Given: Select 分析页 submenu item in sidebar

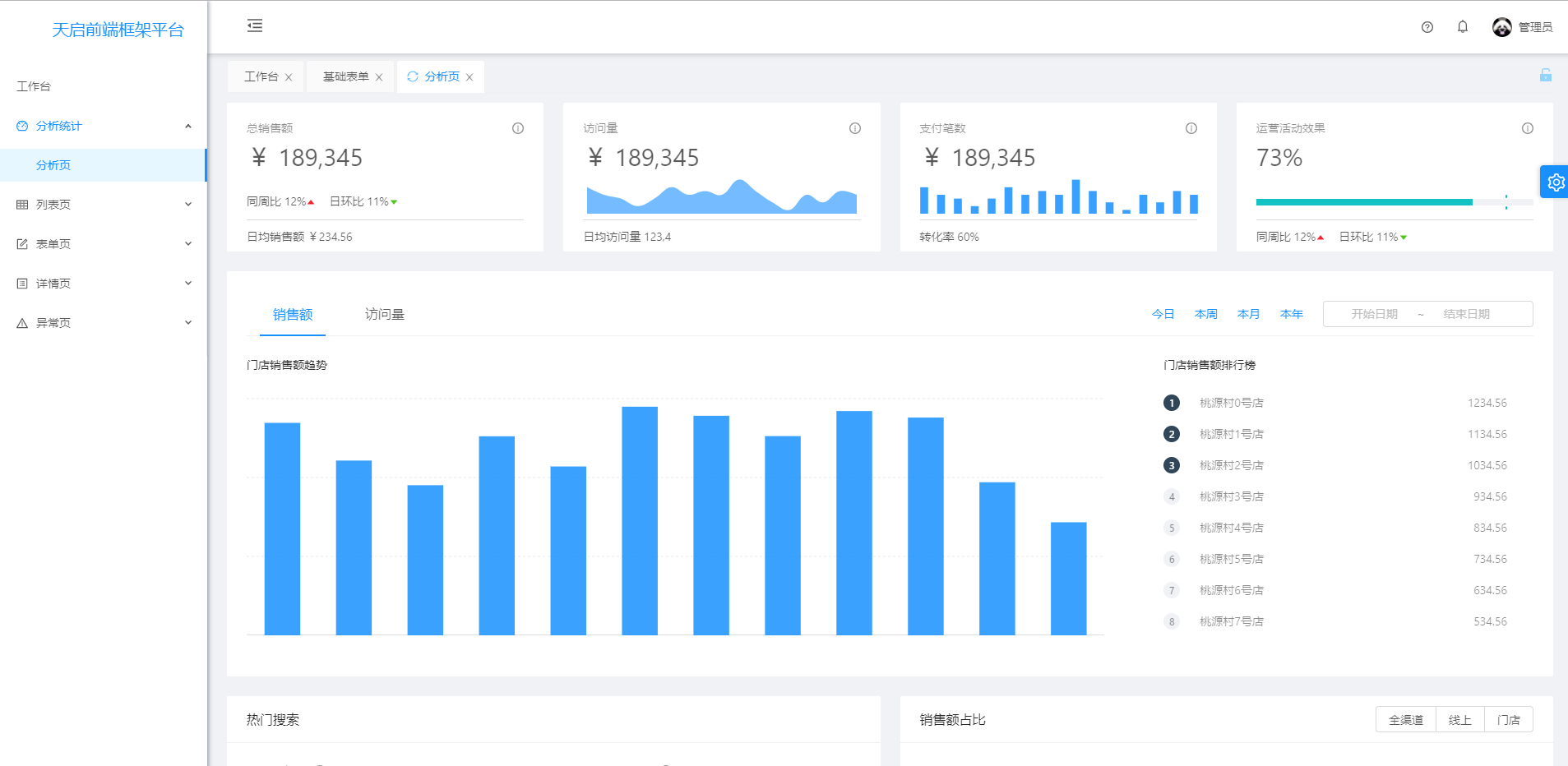Looking at the screenshot, I should pyautogui.click(x=104, y=165).
